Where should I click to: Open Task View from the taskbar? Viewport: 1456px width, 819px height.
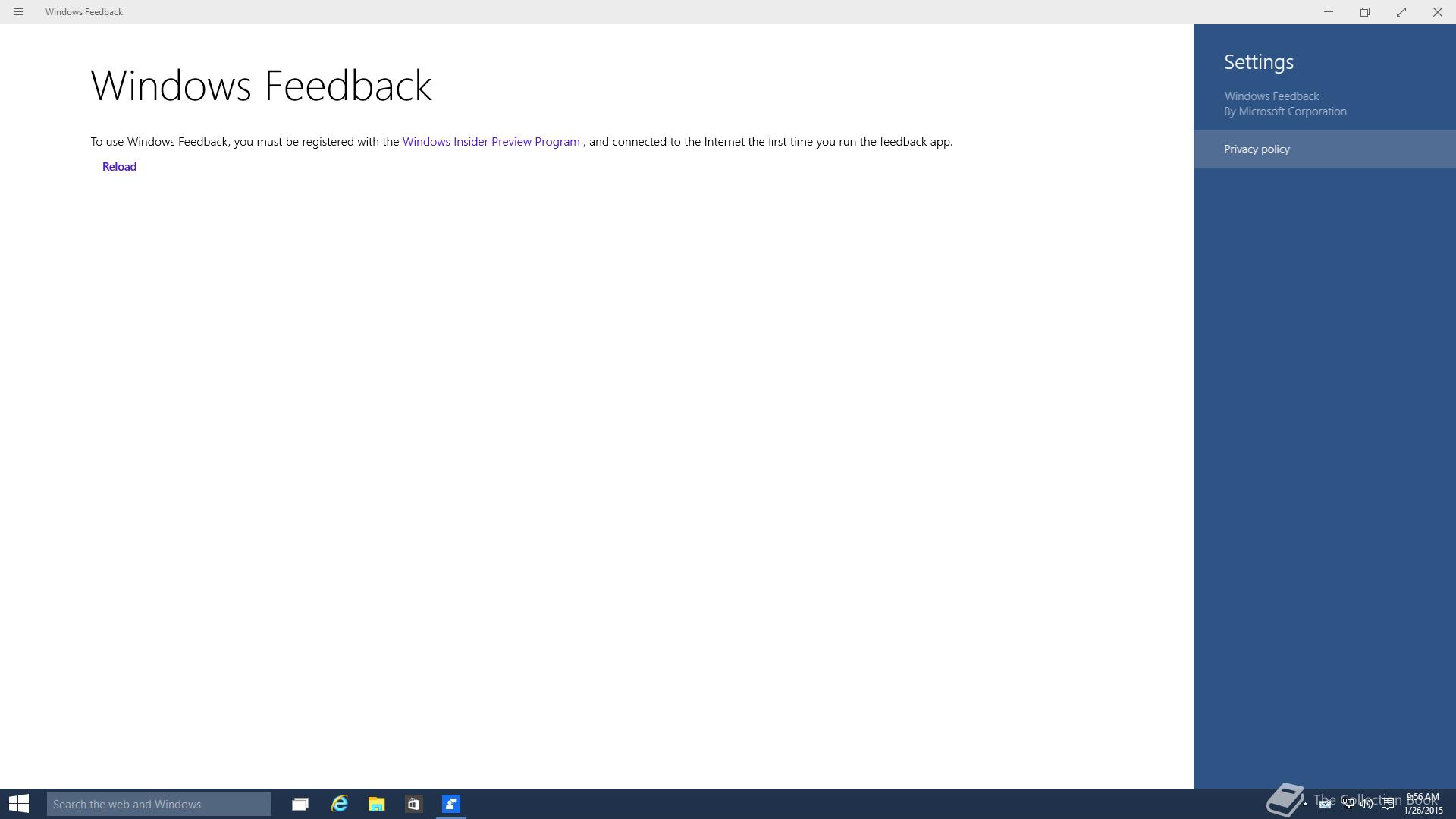300,804
